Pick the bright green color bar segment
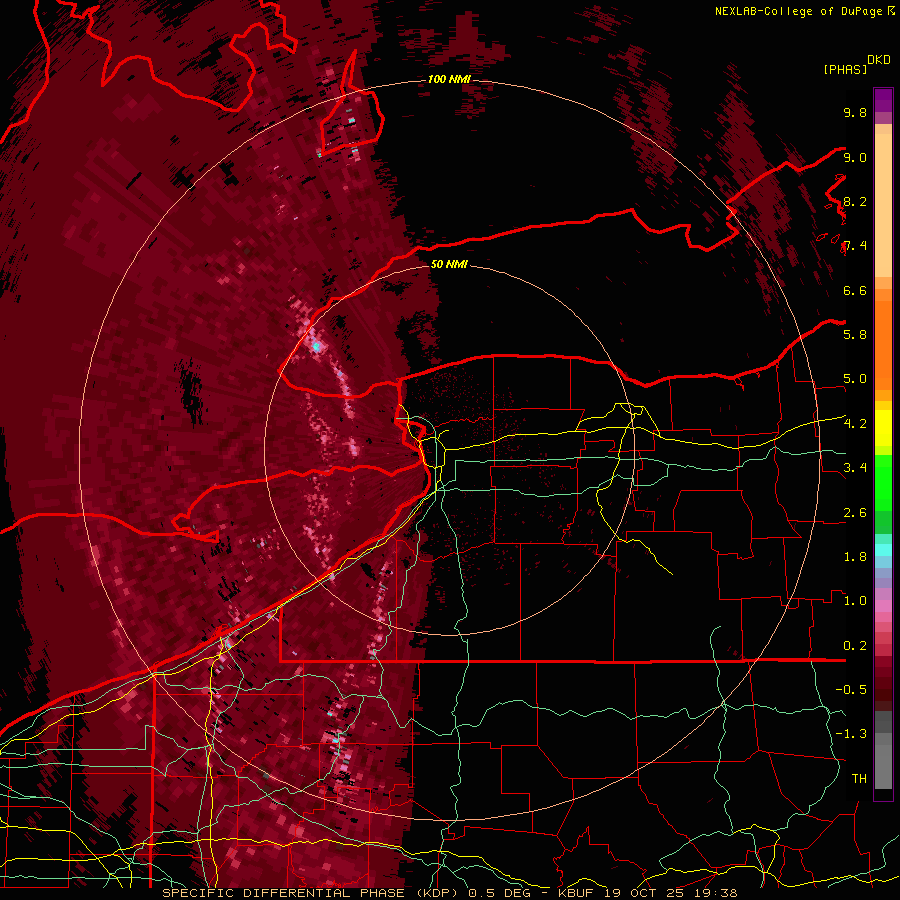The image size is (900, 900). [x=883, y=483]
